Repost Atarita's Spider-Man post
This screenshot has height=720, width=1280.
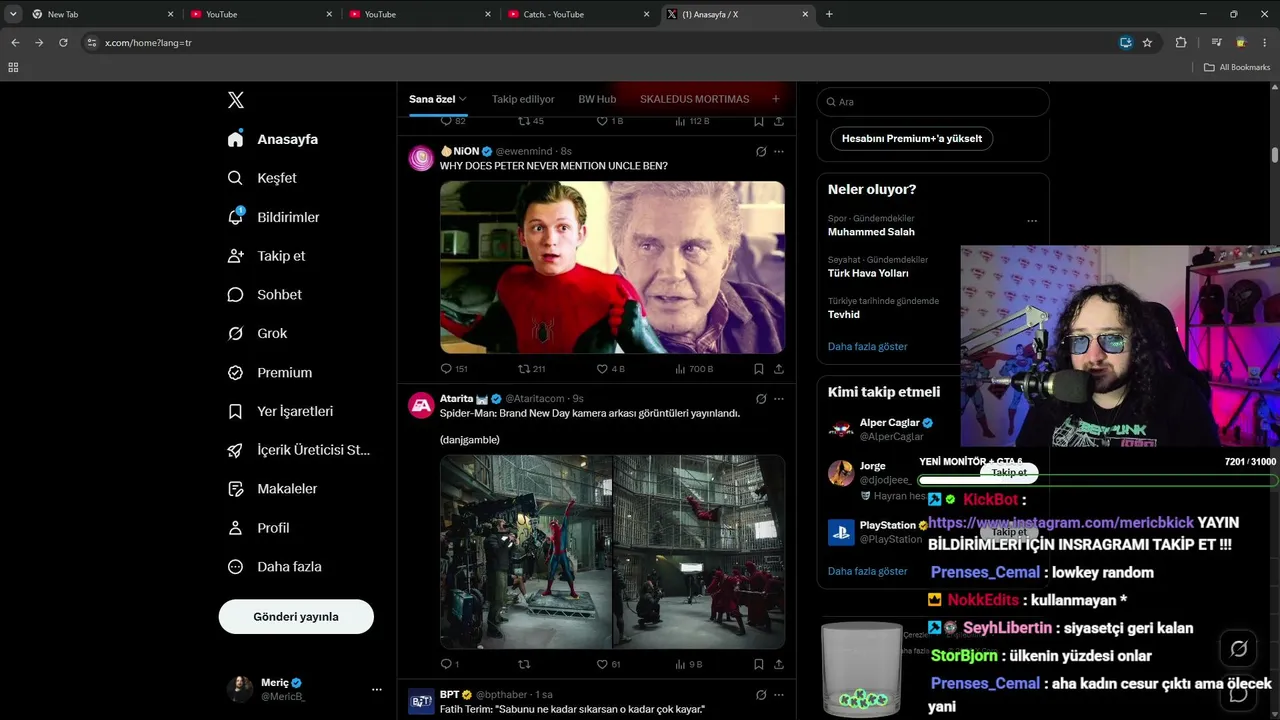pos(524,664)
